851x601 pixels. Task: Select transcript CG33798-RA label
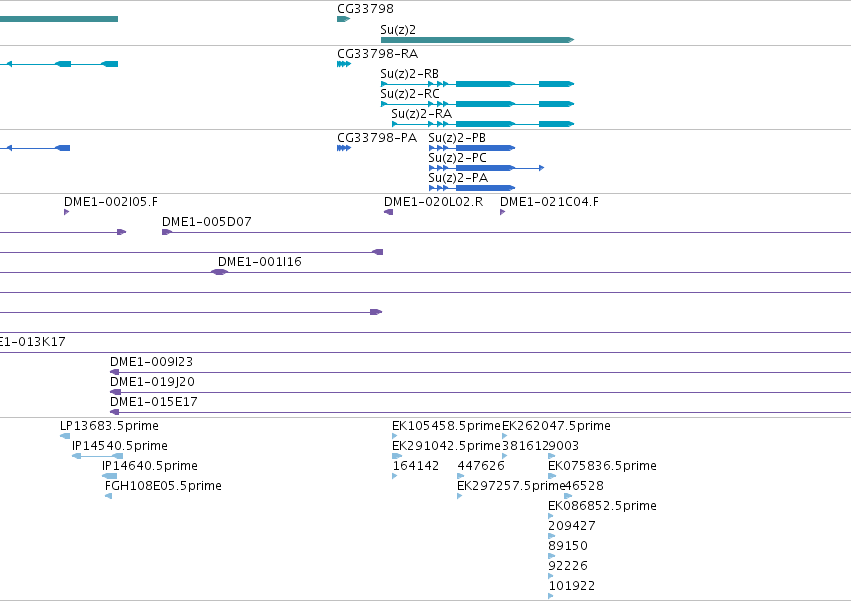[377, 54]
